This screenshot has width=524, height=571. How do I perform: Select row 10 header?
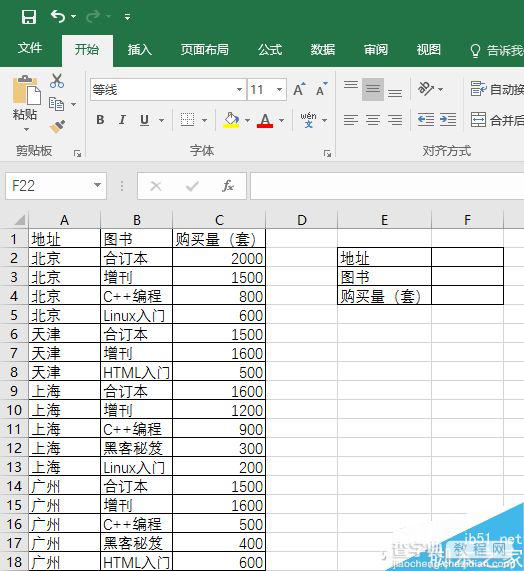point(14,410)
